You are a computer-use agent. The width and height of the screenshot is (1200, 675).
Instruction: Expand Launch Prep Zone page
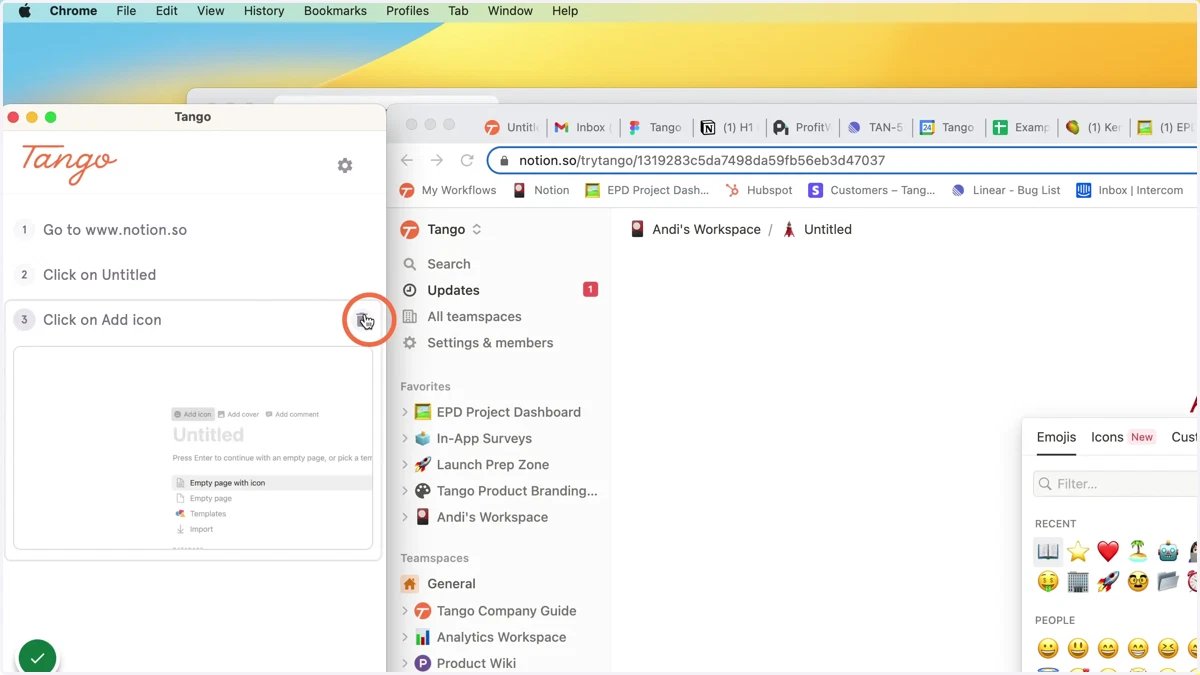[x=405, y=465]
